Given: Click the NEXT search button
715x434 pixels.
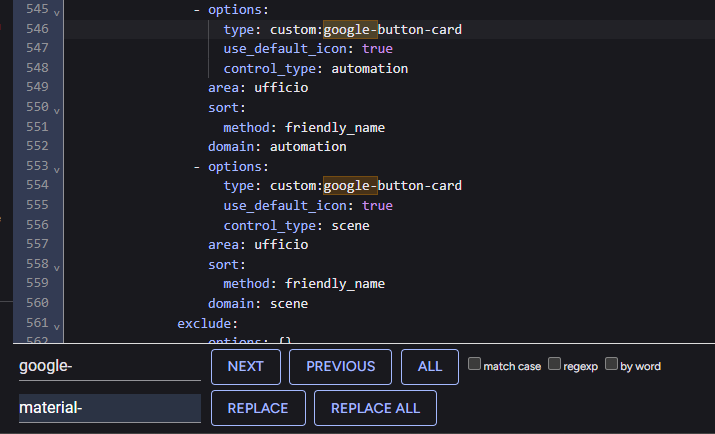Looking at the screenshot, I should coord(245,367).
